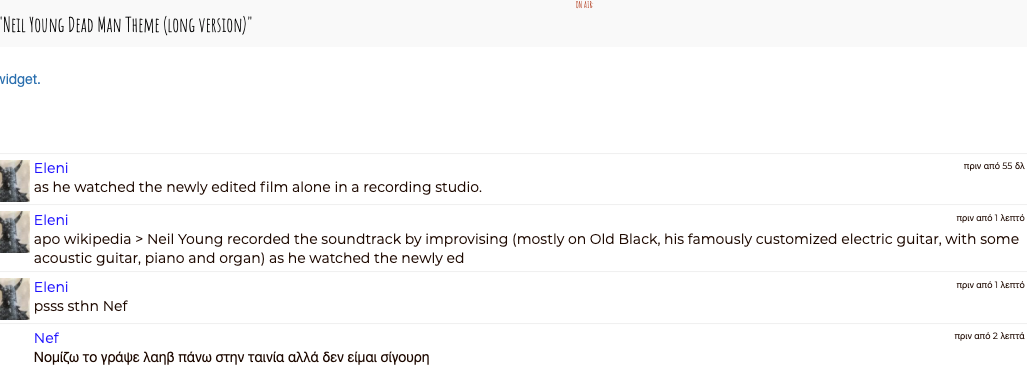Click the πριν από 2 λεπτά timestamp

pos(990,336)
